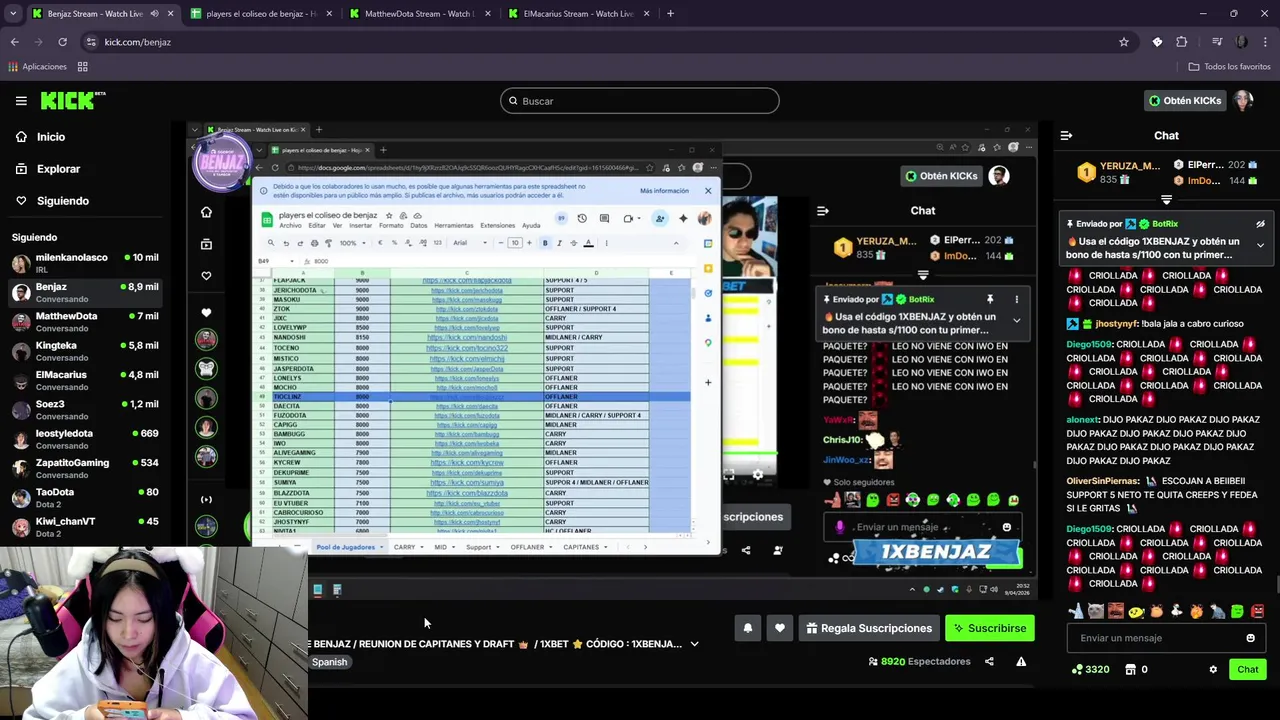Bookmark this page with star
The height and width of the screenshot is (720, 1280).
(x=1123, y=42)
